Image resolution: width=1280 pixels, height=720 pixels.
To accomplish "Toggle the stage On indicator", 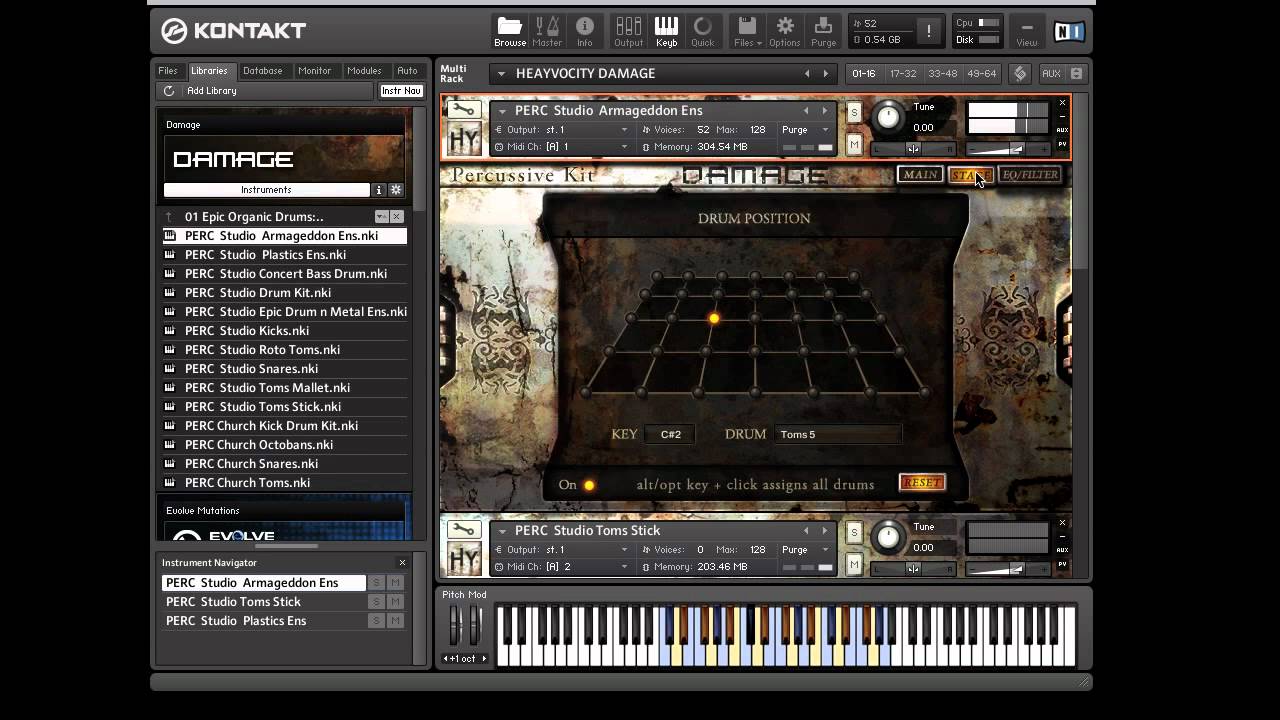I will click(x=589, y=486).
